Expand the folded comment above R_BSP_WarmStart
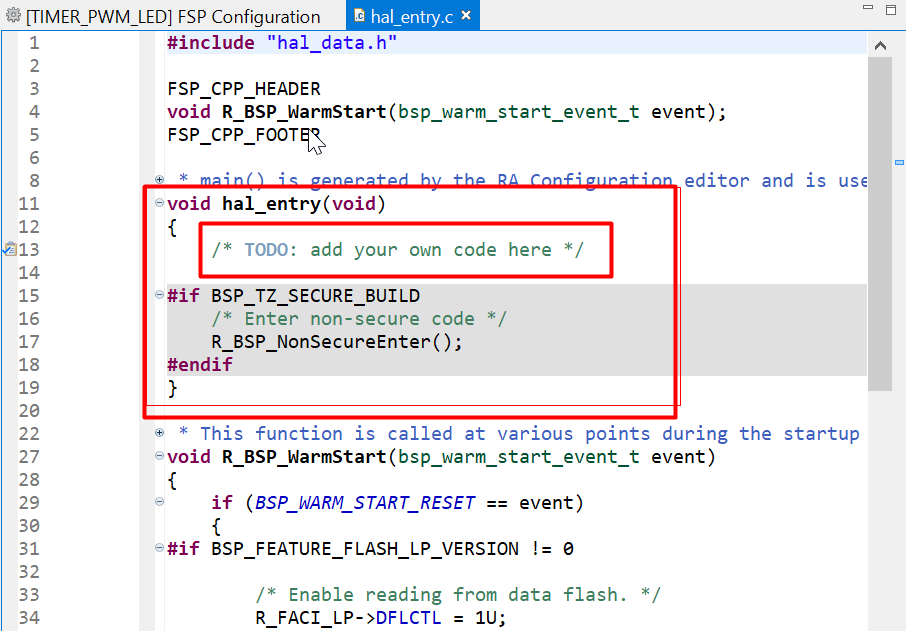The height and width of the screenshot is (631, 906). (x=160, y=434)
